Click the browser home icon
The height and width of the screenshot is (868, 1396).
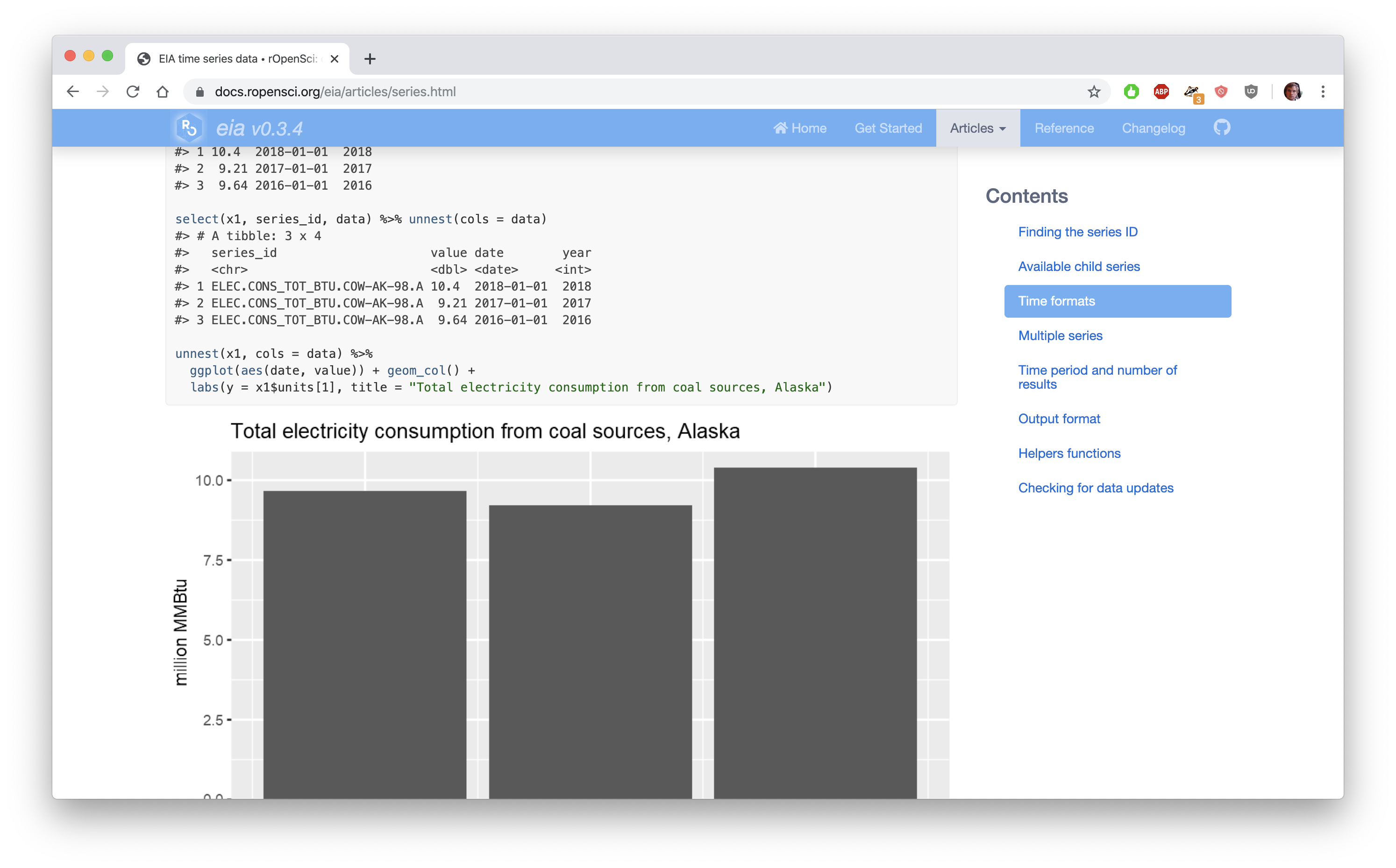(x=163, y=91)
